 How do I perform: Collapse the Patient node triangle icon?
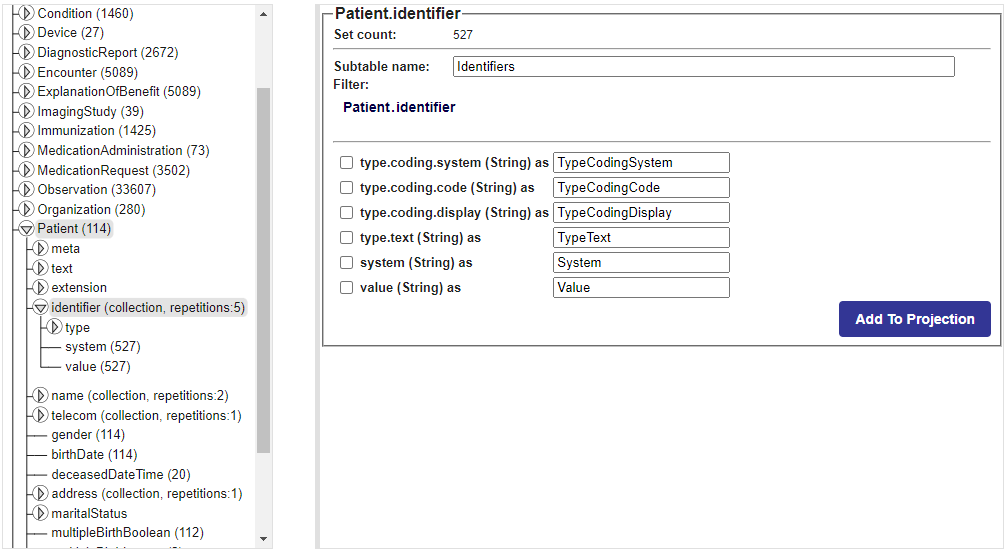26,229
